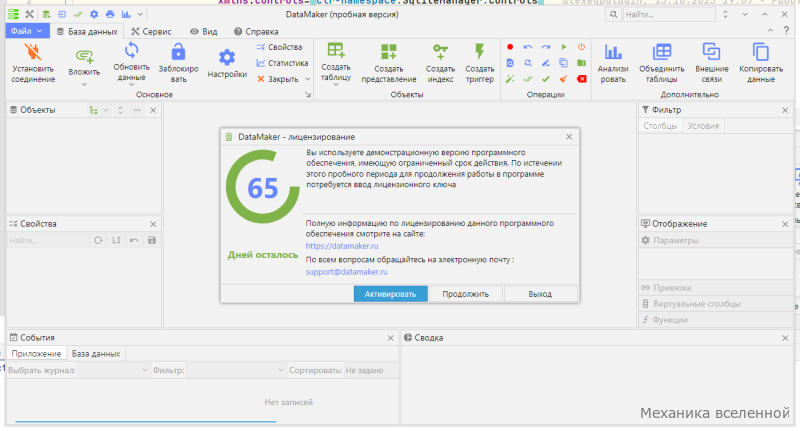Click the red record circle in Операции
The height and width of the screenshot is (431, 800).
[510, 47]
